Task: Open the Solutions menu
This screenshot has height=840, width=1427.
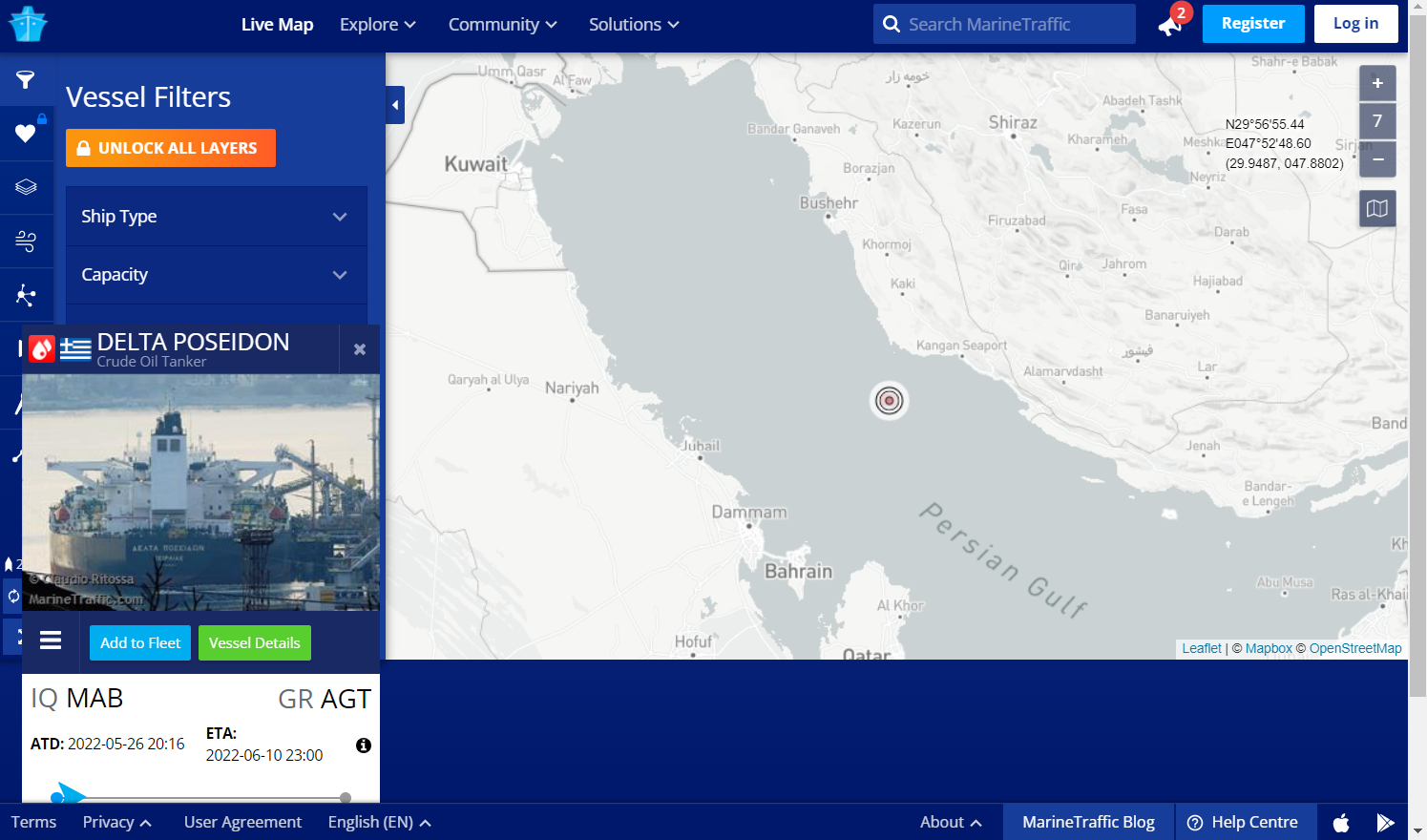Action: 634,25
